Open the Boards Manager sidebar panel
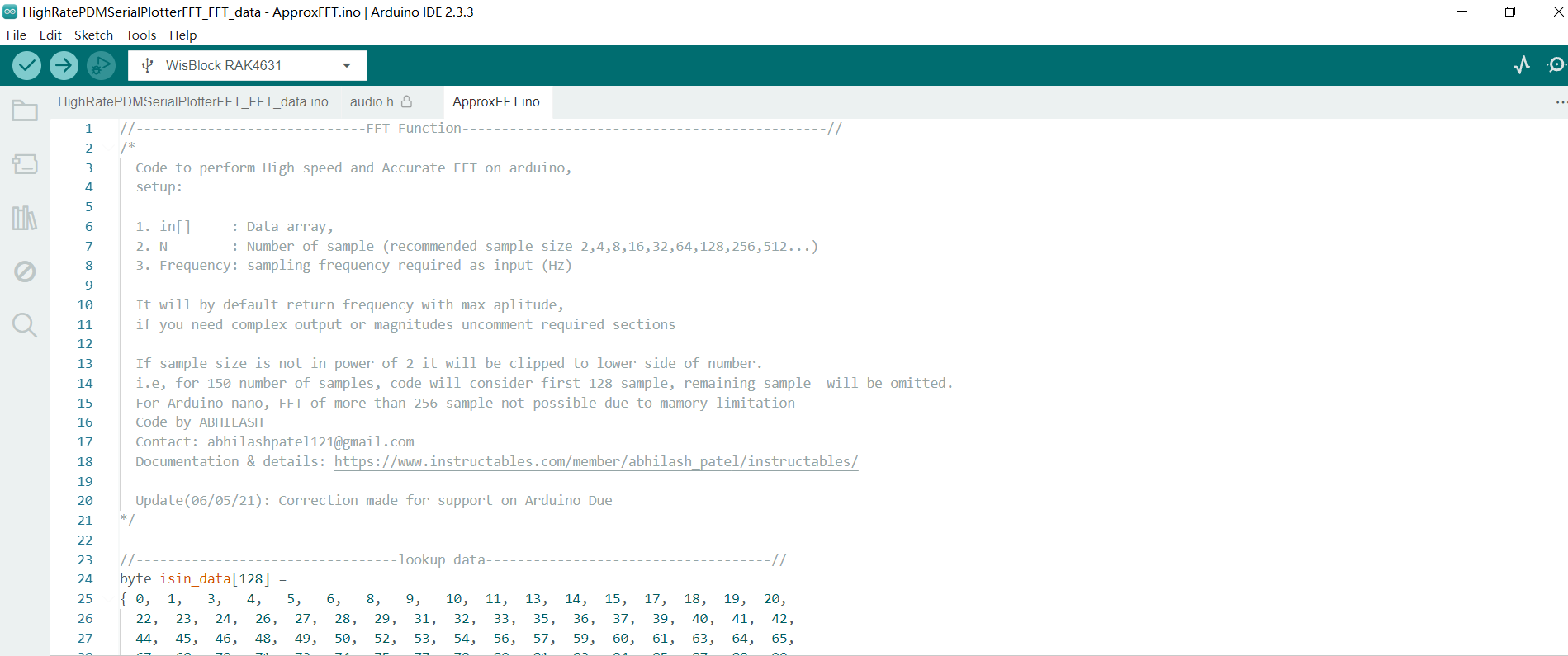The height and width of the screenshot is (656, 1568). click(25, 164)
